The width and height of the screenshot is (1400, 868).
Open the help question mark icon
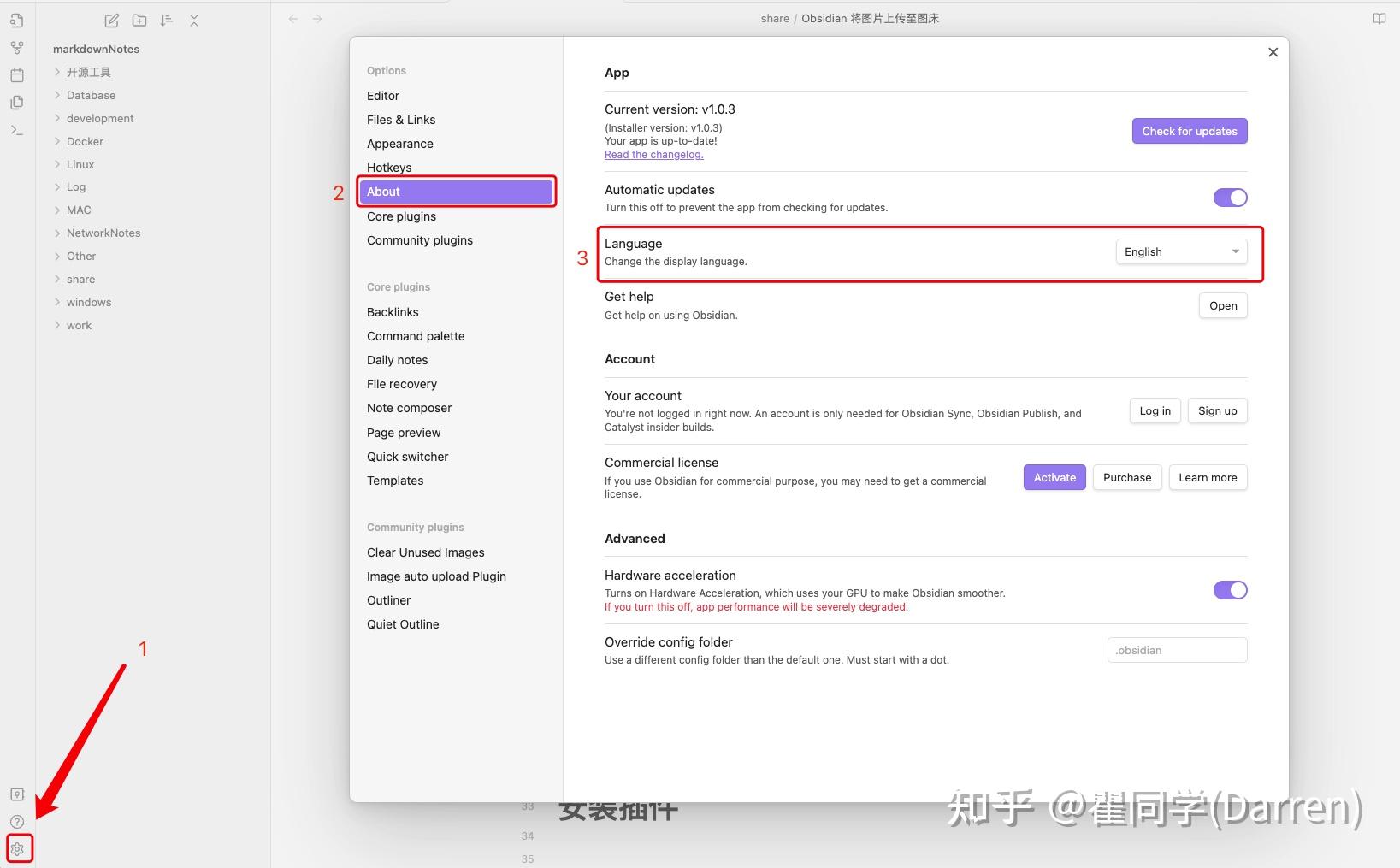16,822
